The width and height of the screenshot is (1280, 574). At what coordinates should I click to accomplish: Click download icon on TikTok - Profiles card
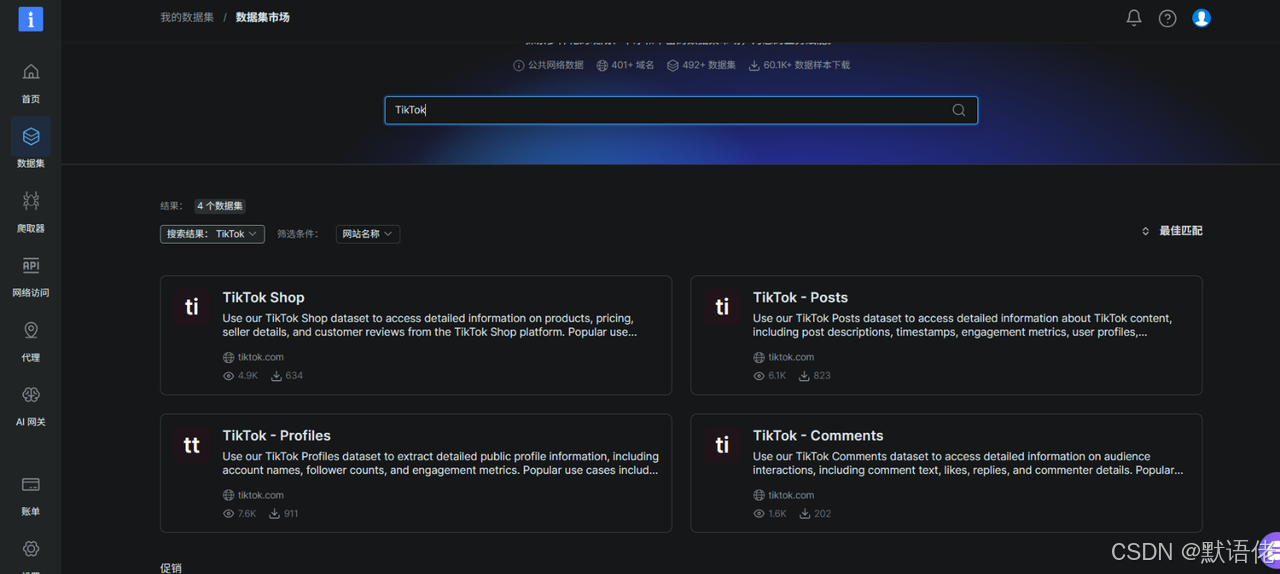click(274, 514)
